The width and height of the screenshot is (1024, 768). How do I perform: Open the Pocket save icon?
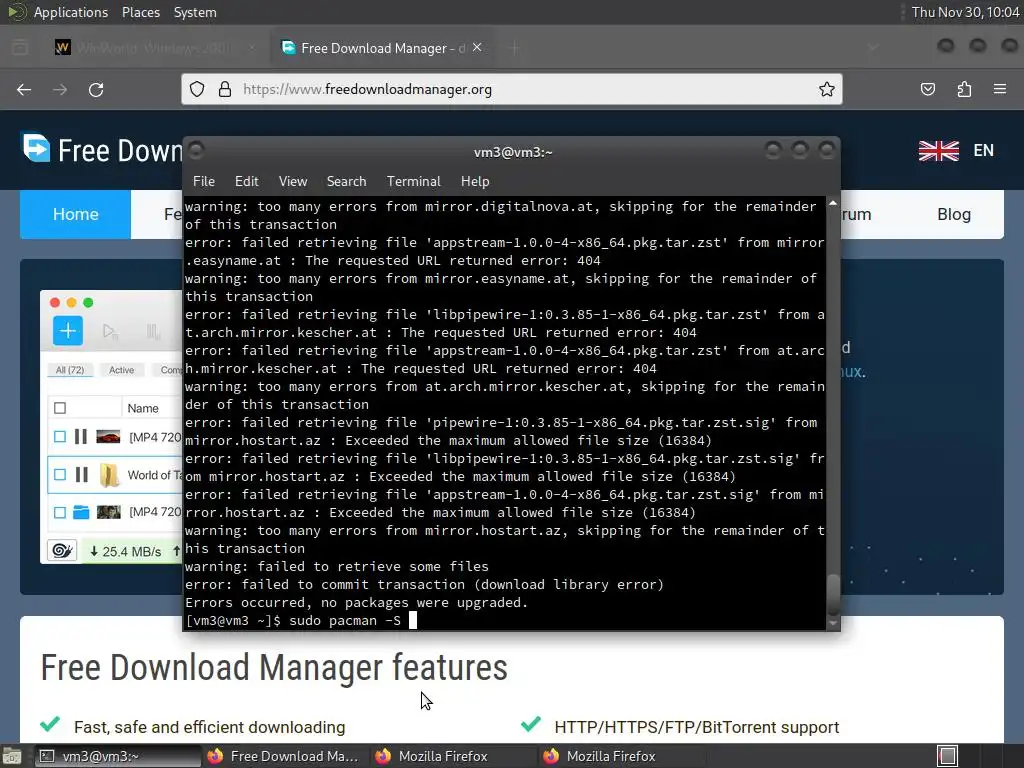[x=928, y=89]
